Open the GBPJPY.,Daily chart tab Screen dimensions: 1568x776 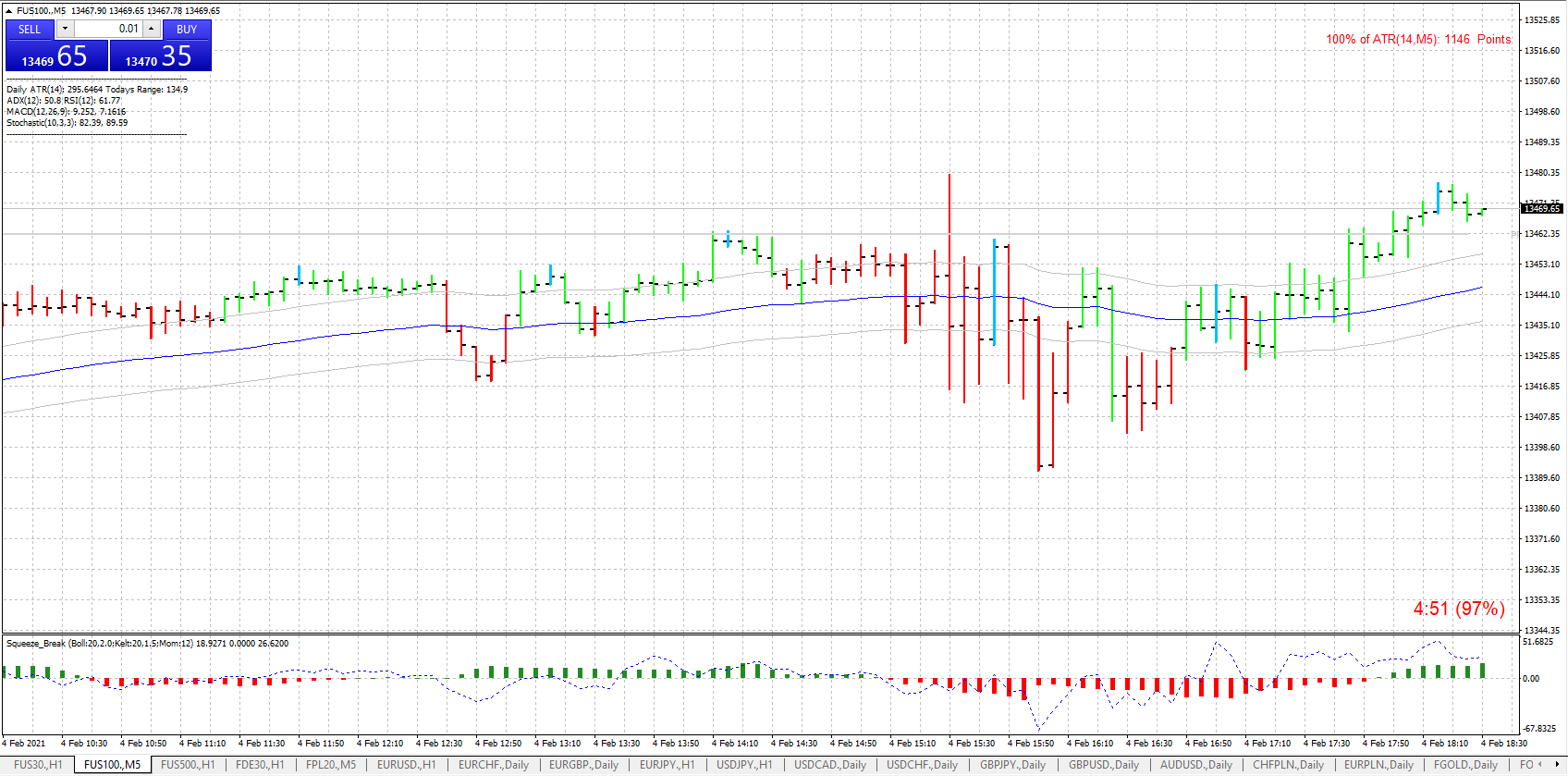1013,765
